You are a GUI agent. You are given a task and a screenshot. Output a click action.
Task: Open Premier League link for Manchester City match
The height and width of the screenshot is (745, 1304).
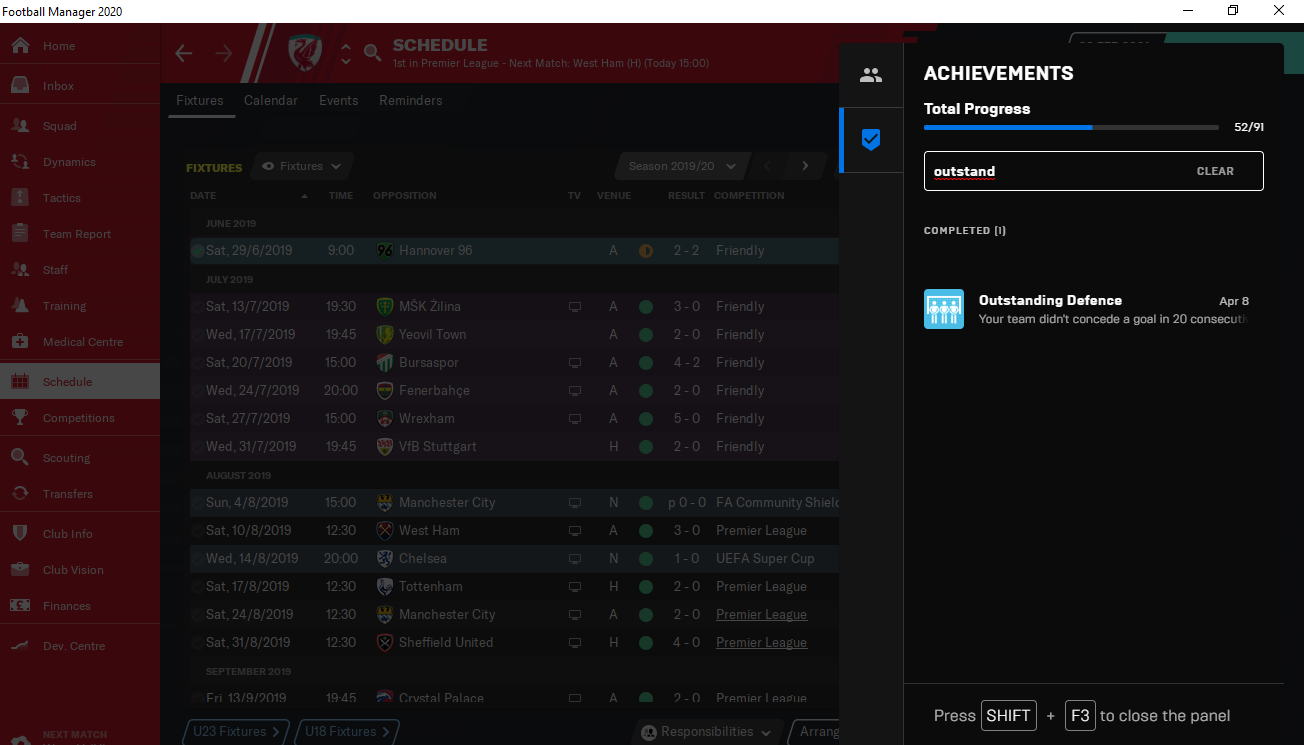coord(761,615)
